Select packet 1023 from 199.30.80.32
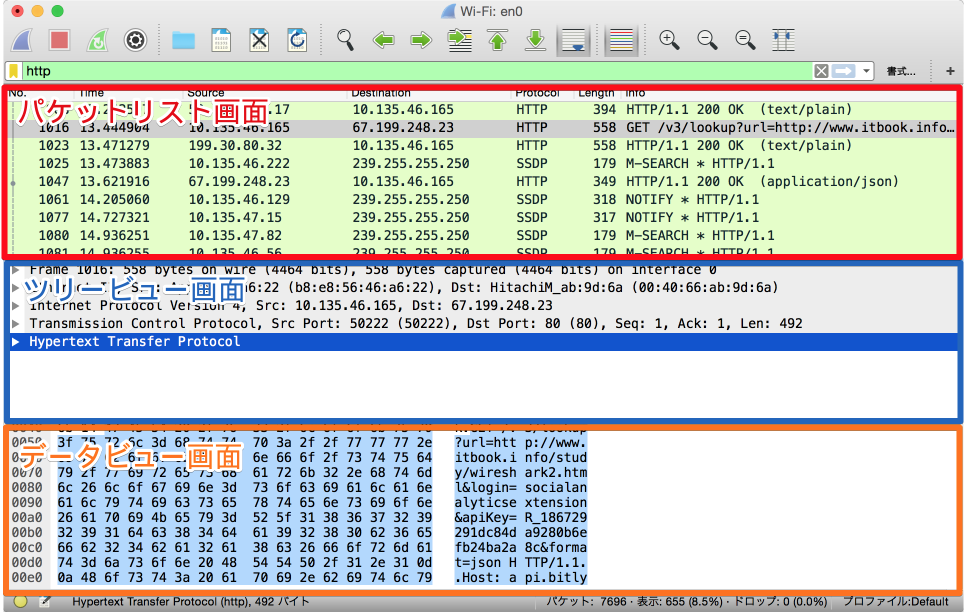 pos(483,145)
